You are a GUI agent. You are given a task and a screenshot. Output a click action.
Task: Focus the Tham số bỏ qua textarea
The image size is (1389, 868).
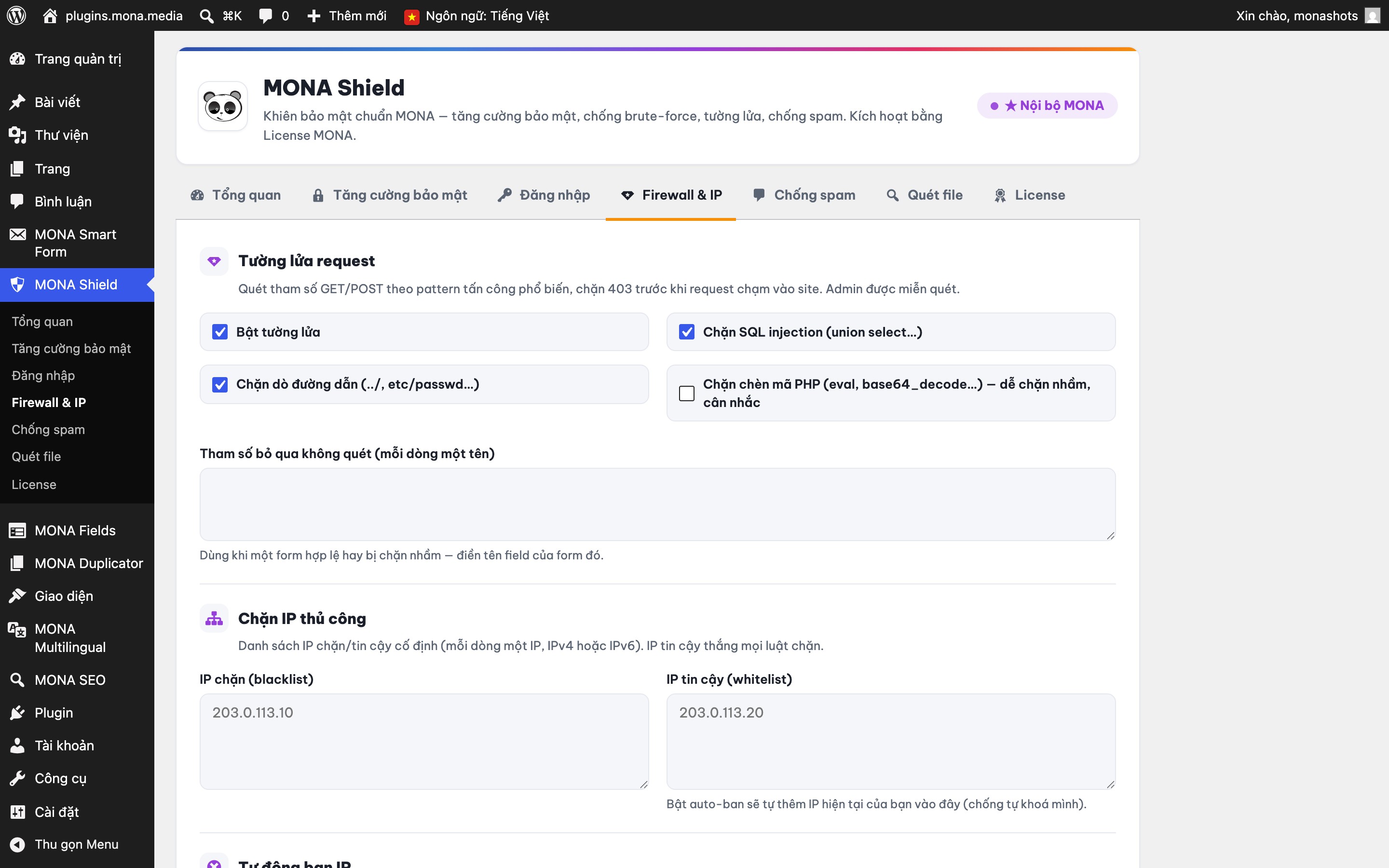click(x=657, y=504)
